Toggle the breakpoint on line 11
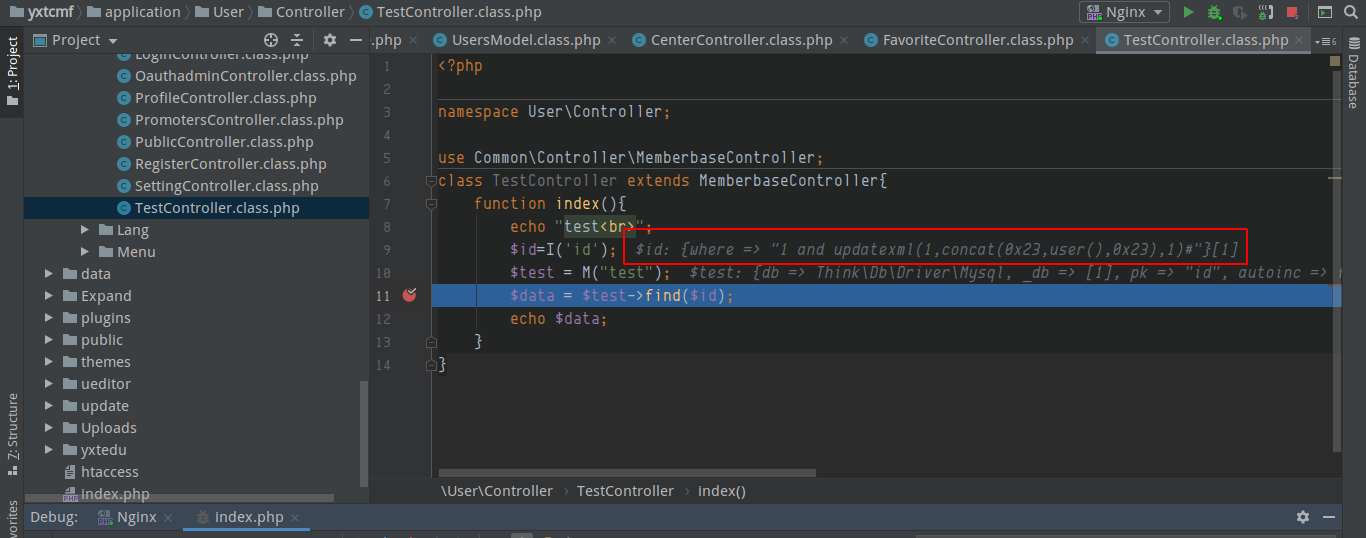The width and height of the screenshot is (1366, 538). pos(409,295)
